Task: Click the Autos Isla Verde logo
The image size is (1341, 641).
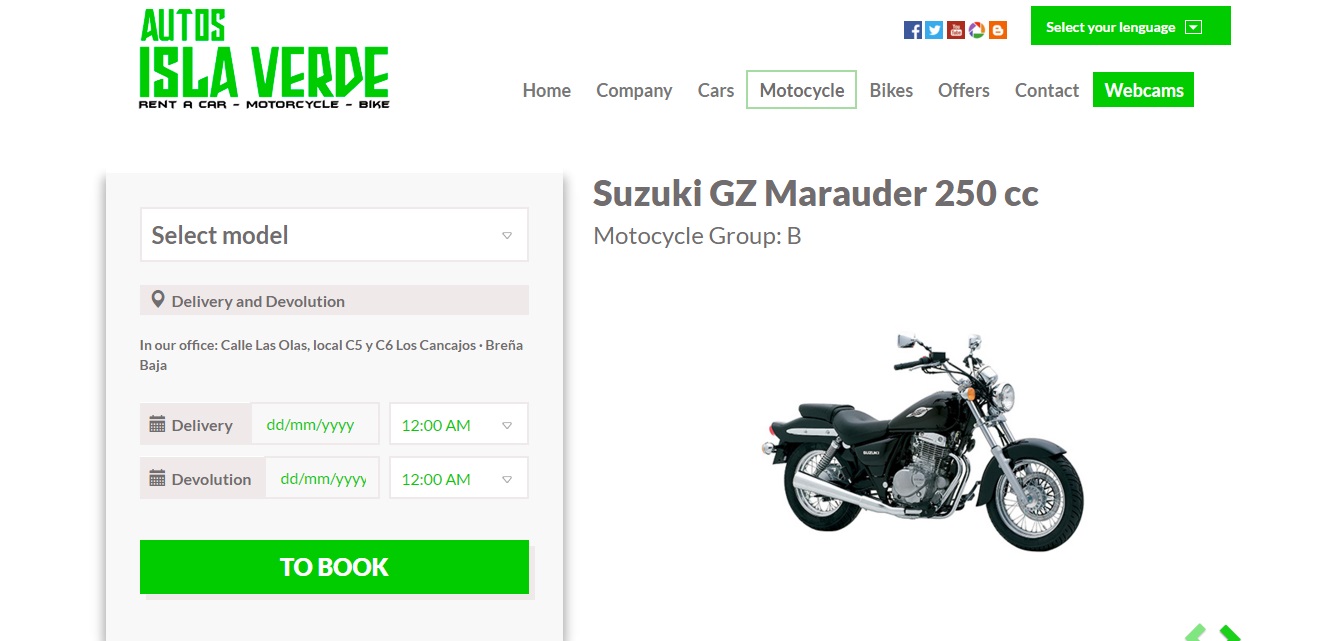Action: pyautogui.click(x=264, y=59)
